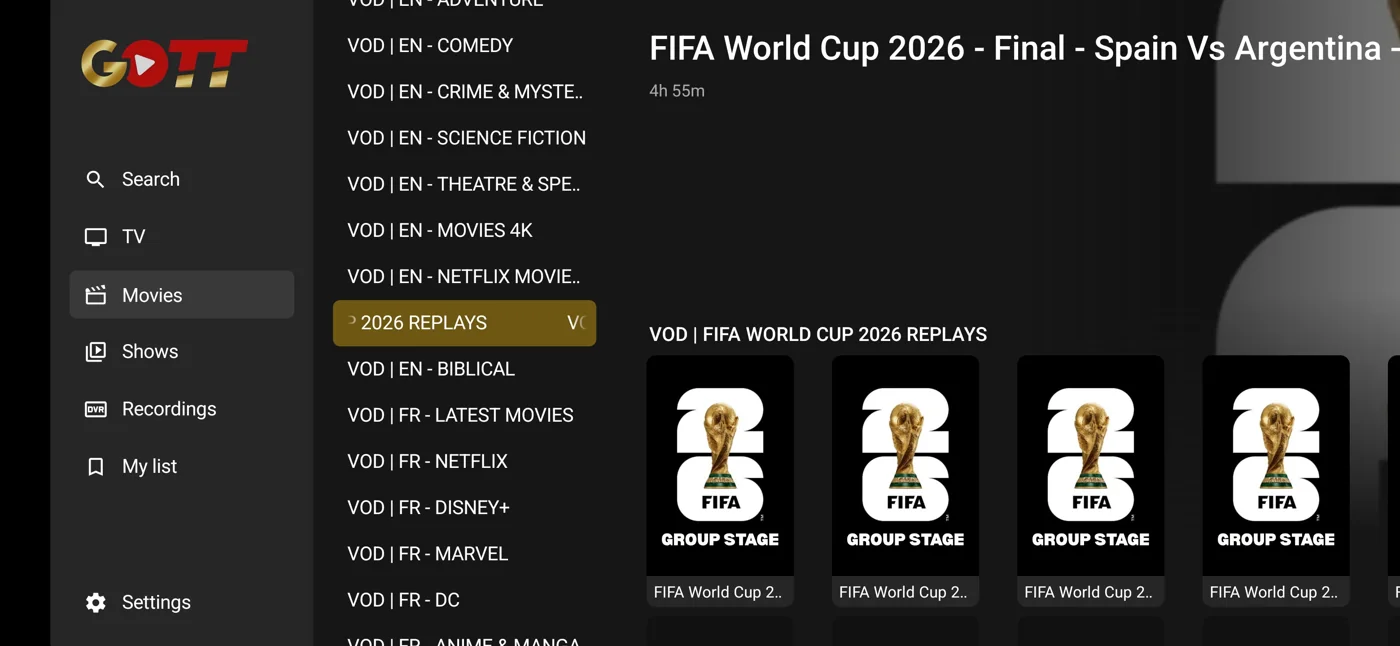Click the Movies clapperboard icon
The height and width of the screenshot is (646, 1400).
(x=95, y=295)
